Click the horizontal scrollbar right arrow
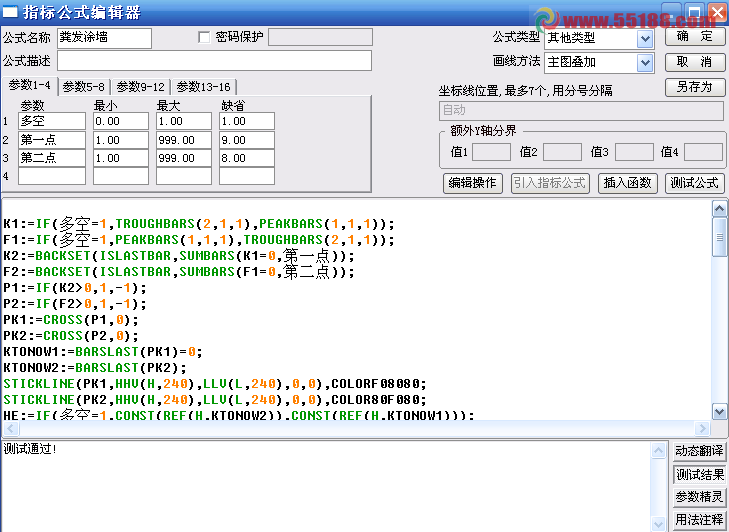 coord(702,428)
